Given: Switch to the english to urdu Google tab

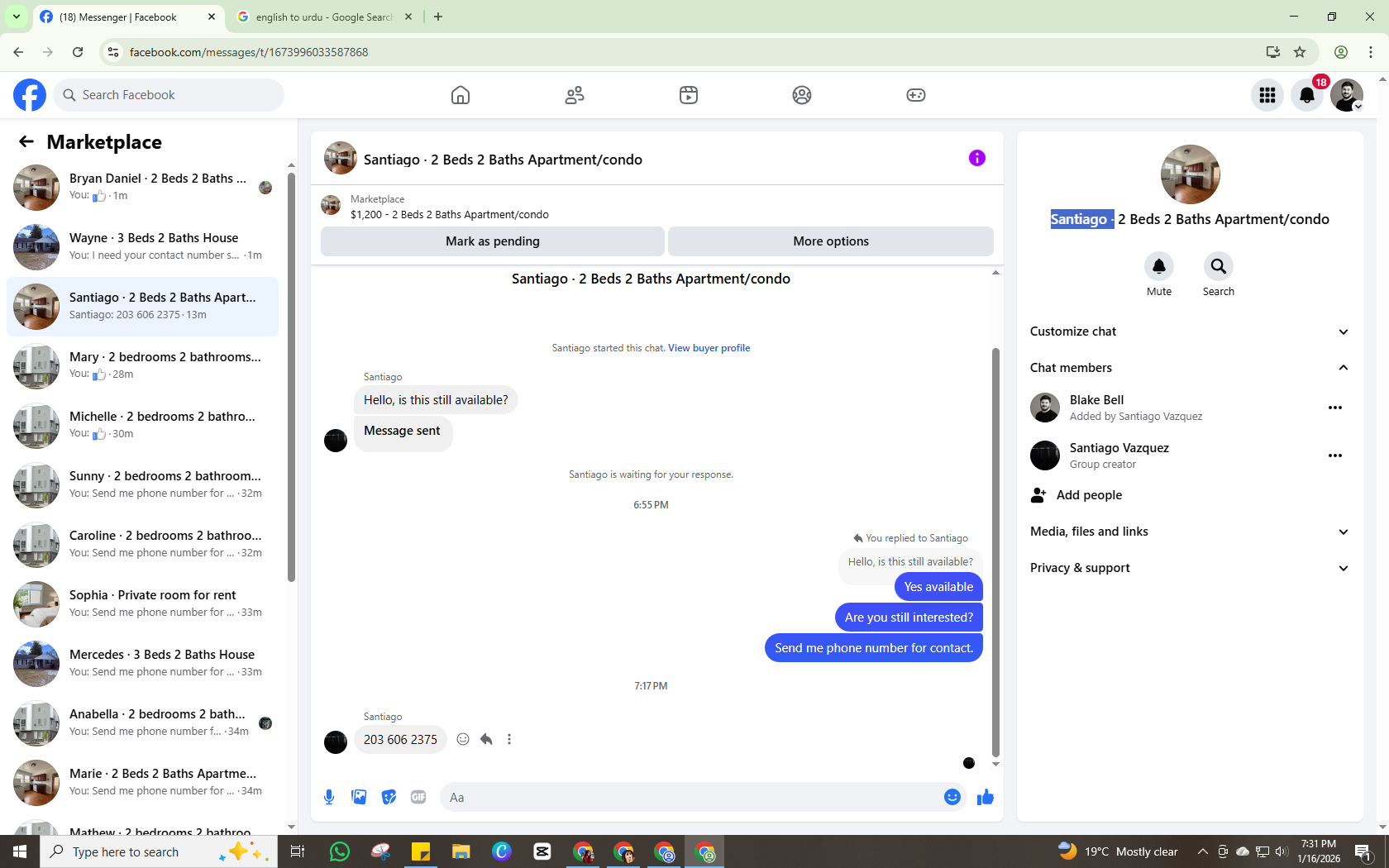Looking at the screenshot, I should coord(325,17).
